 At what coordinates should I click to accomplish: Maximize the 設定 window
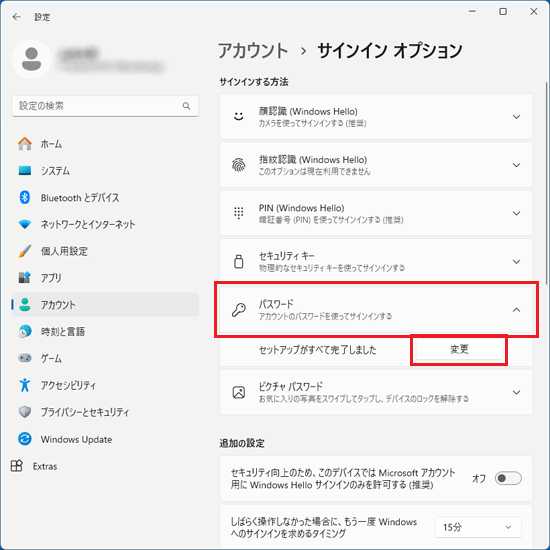503,12
